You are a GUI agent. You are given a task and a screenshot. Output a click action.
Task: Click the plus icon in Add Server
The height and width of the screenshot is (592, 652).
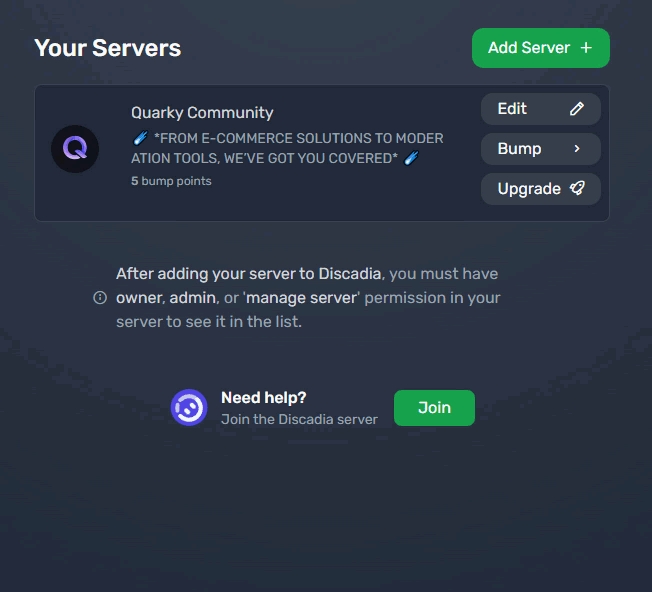coord(586,48)
